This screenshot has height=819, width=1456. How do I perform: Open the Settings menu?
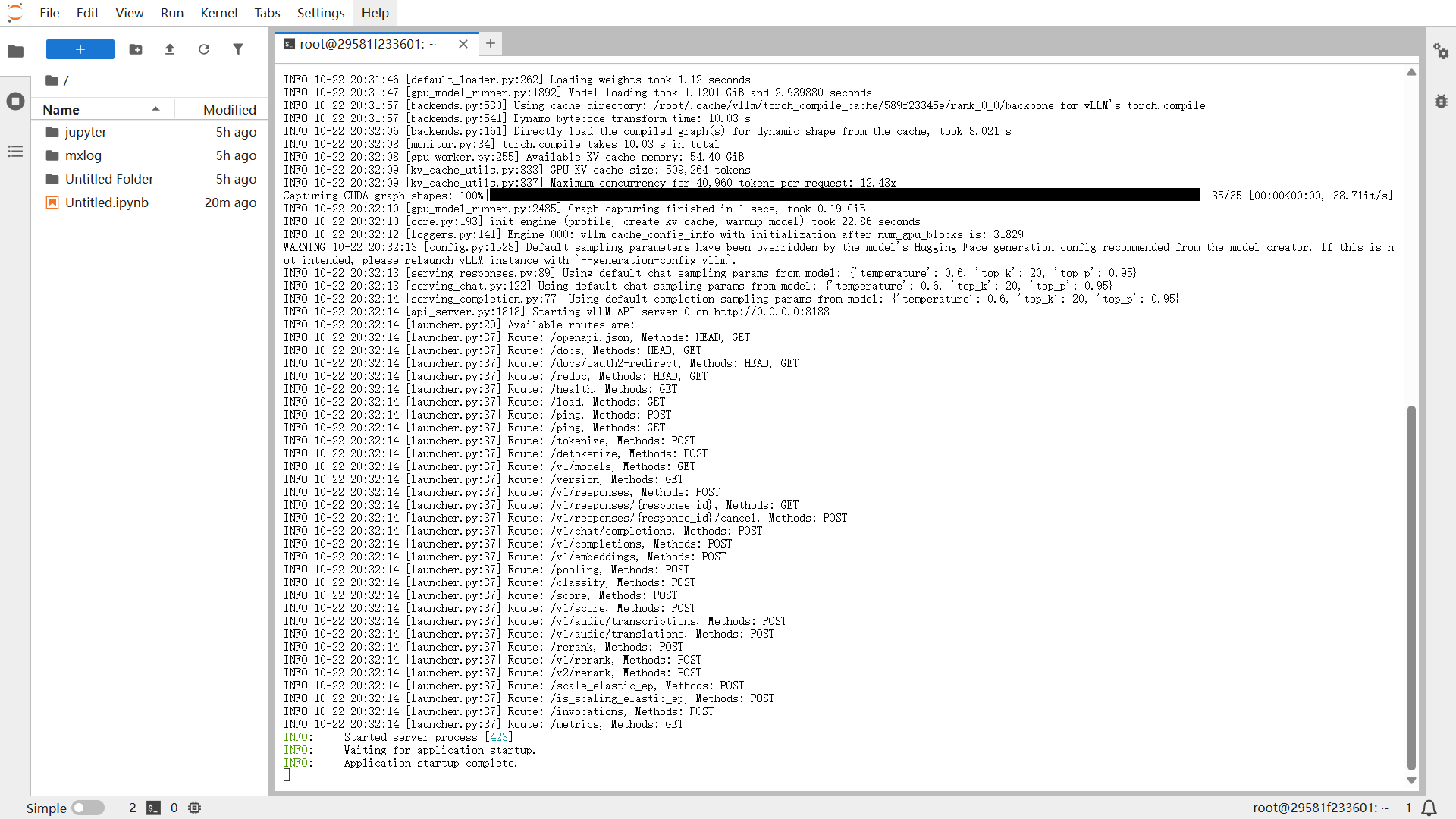[x=320, y=13]
